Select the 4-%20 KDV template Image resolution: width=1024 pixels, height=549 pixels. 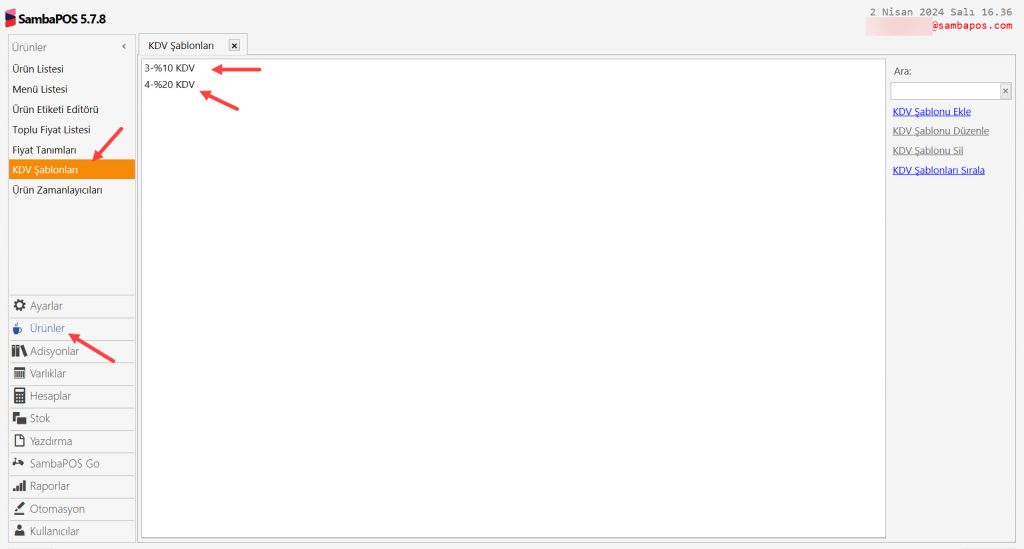(169, 85)
